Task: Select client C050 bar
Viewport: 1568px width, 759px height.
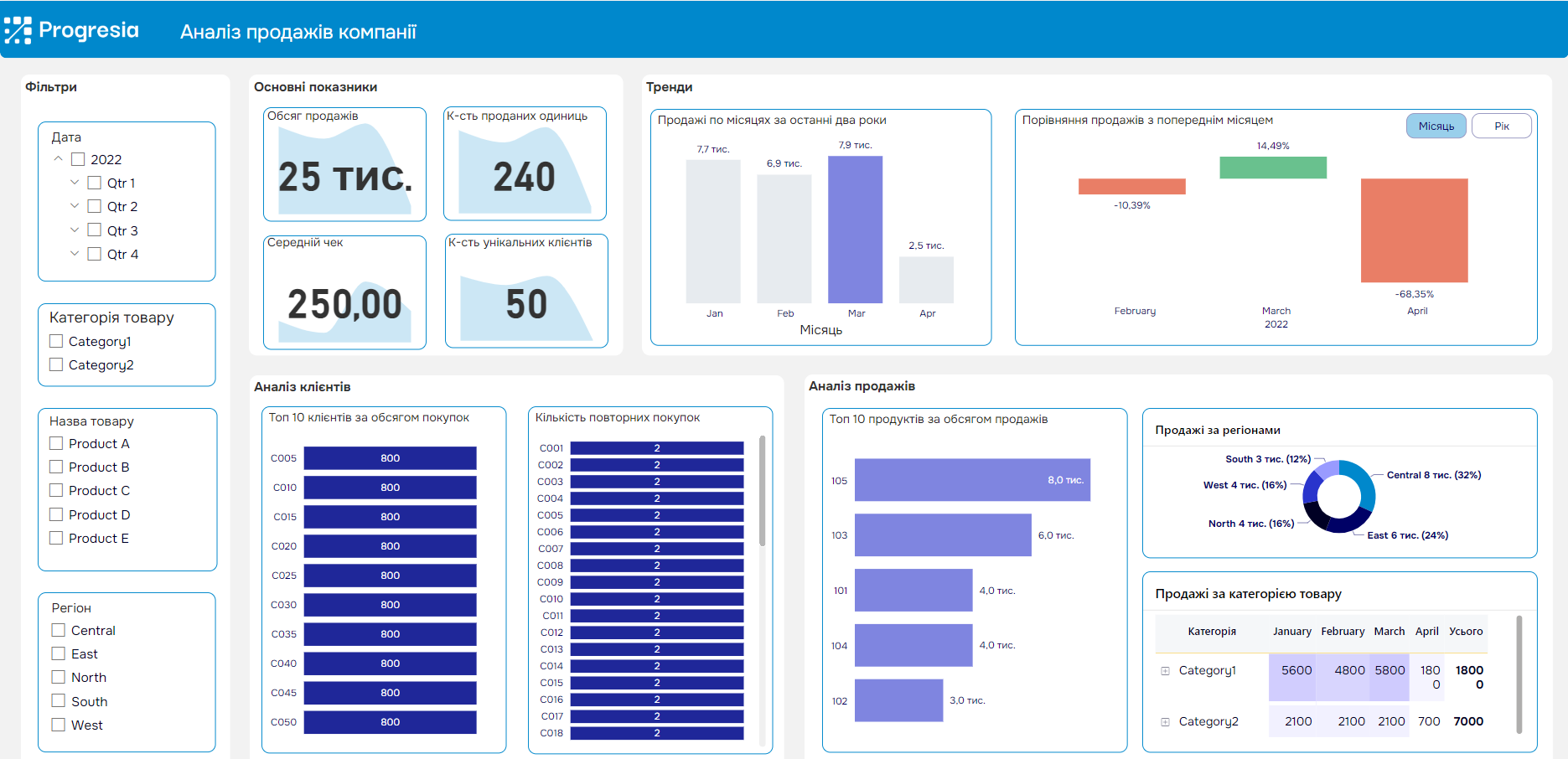Action: [x=390, y=722]
